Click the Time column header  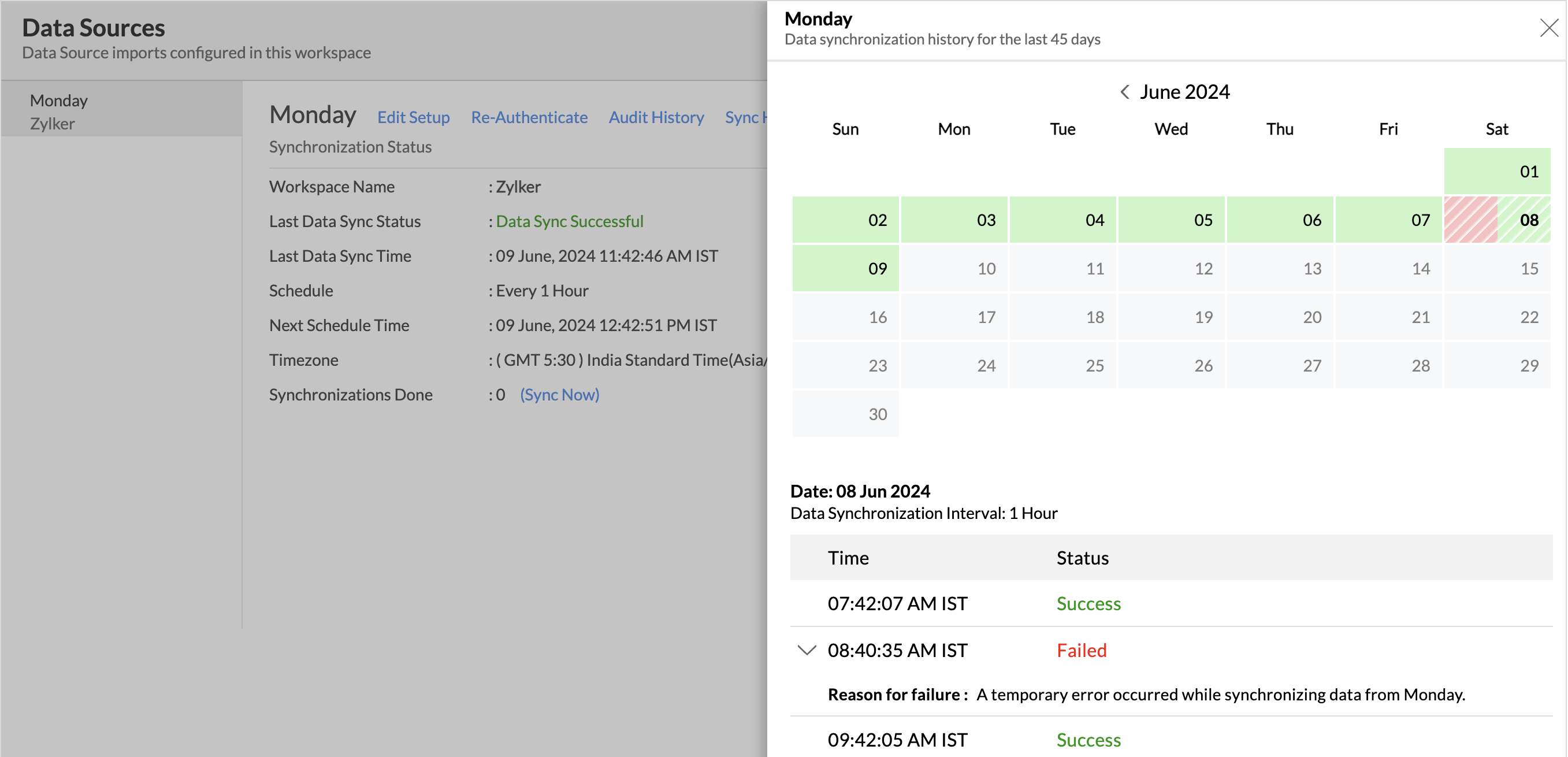(848, 558)
